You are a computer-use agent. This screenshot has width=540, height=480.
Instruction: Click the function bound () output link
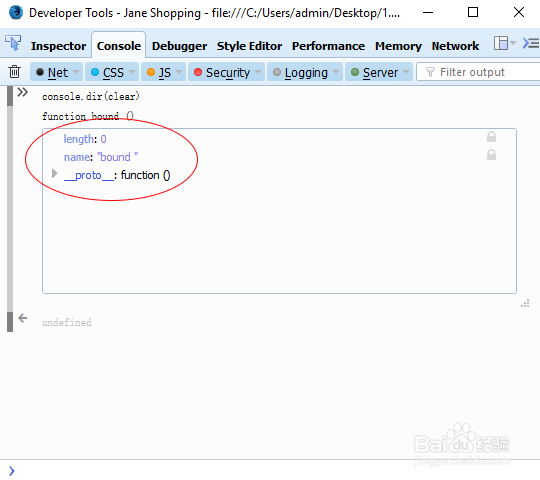tap(88, 116)
